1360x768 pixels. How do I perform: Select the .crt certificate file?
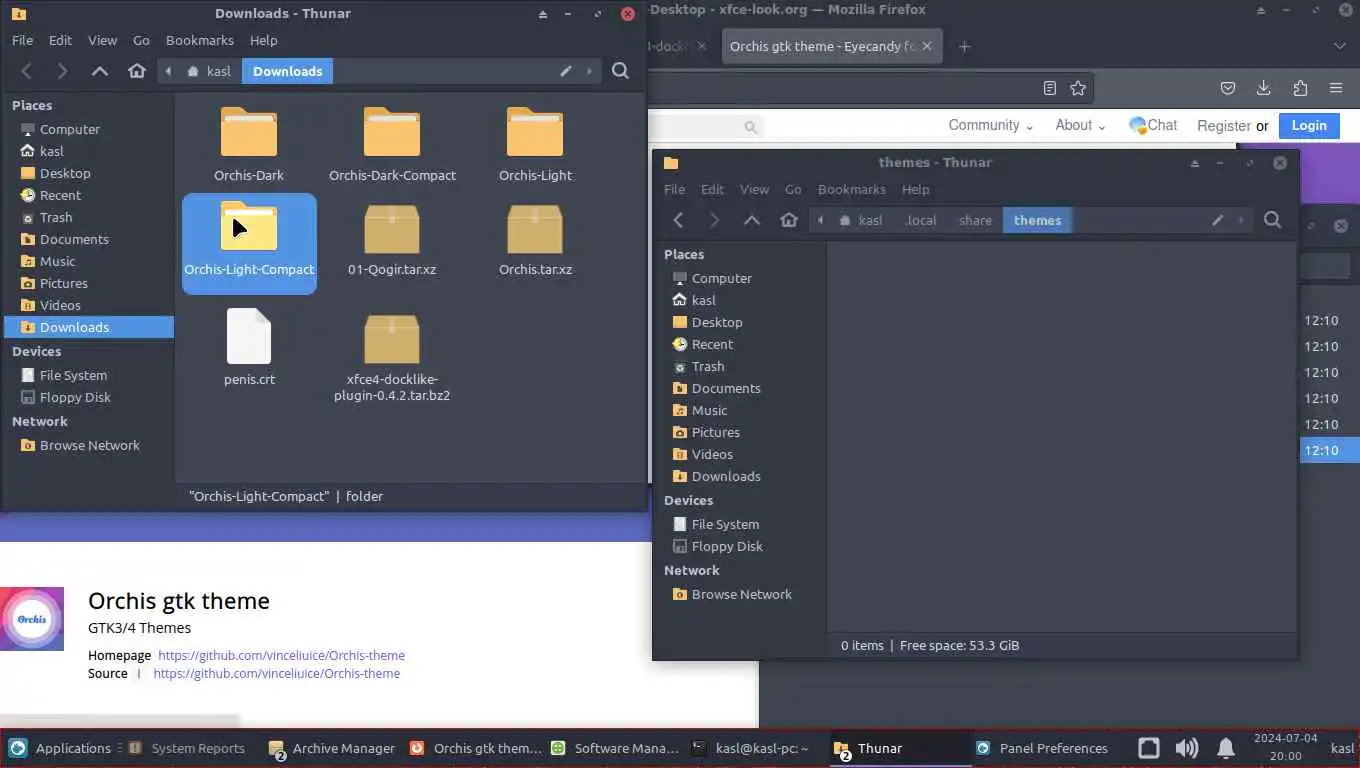pos(249,346)
